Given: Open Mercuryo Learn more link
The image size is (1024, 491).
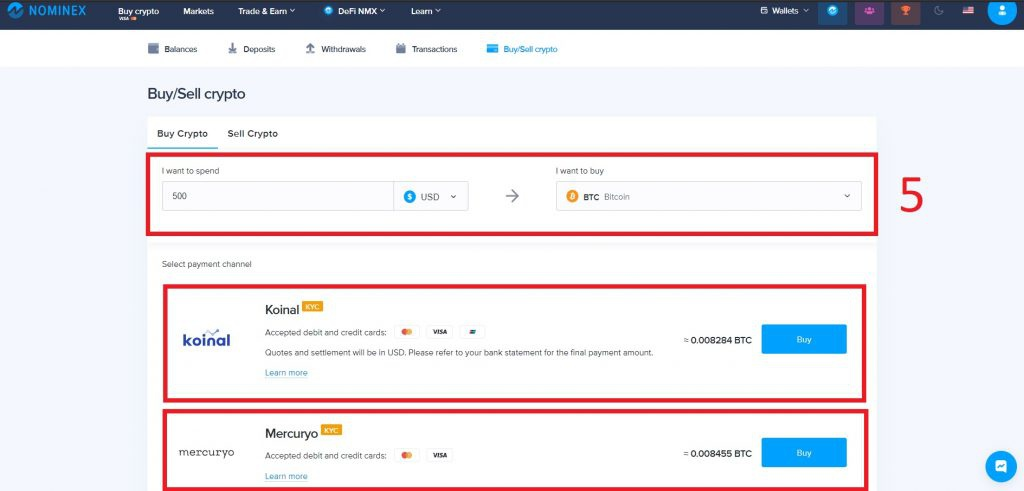Looking at the screenshot, I should click(286, 476).
